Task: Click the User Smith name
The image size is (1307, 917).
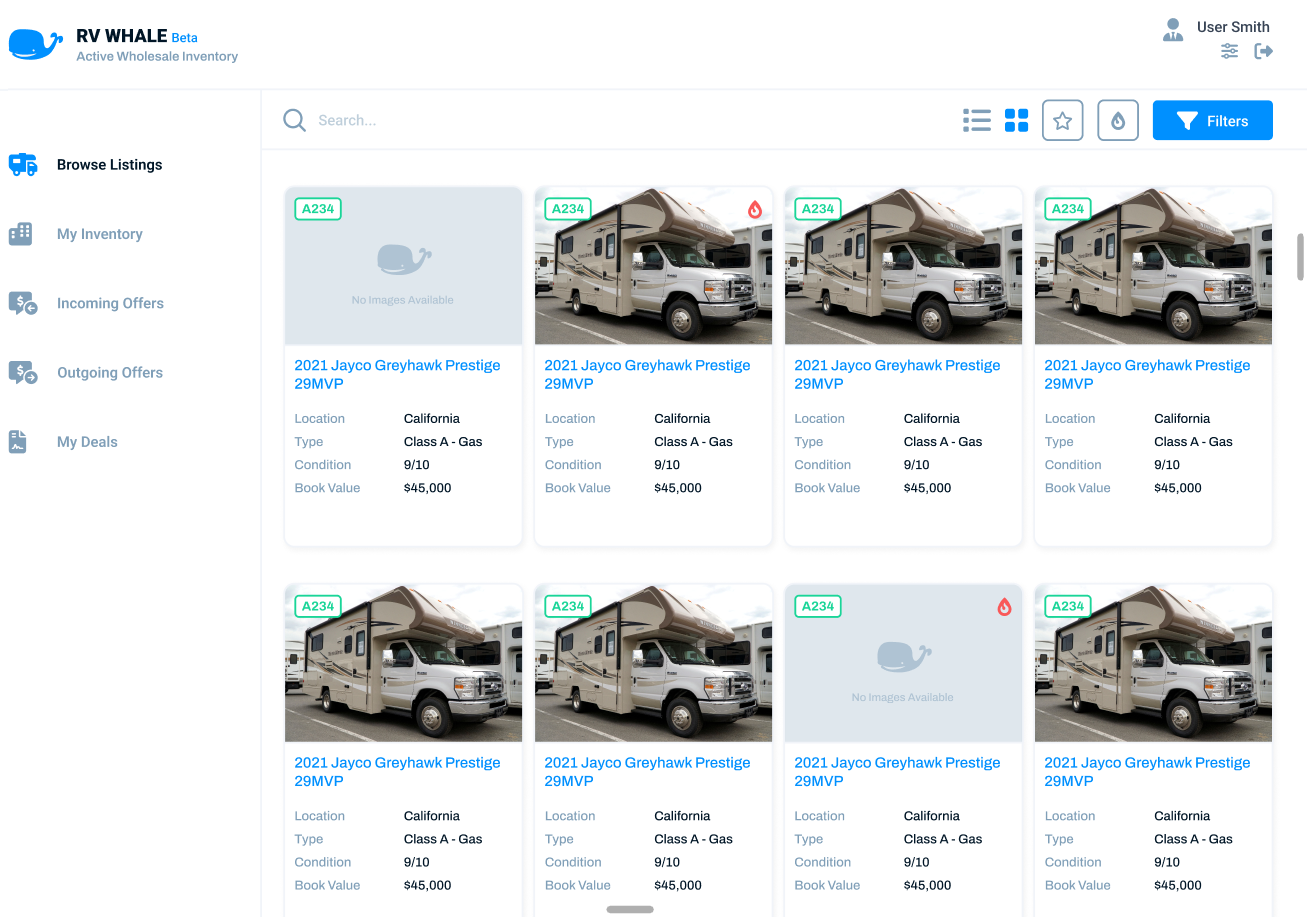Action: coord(1233,27)
